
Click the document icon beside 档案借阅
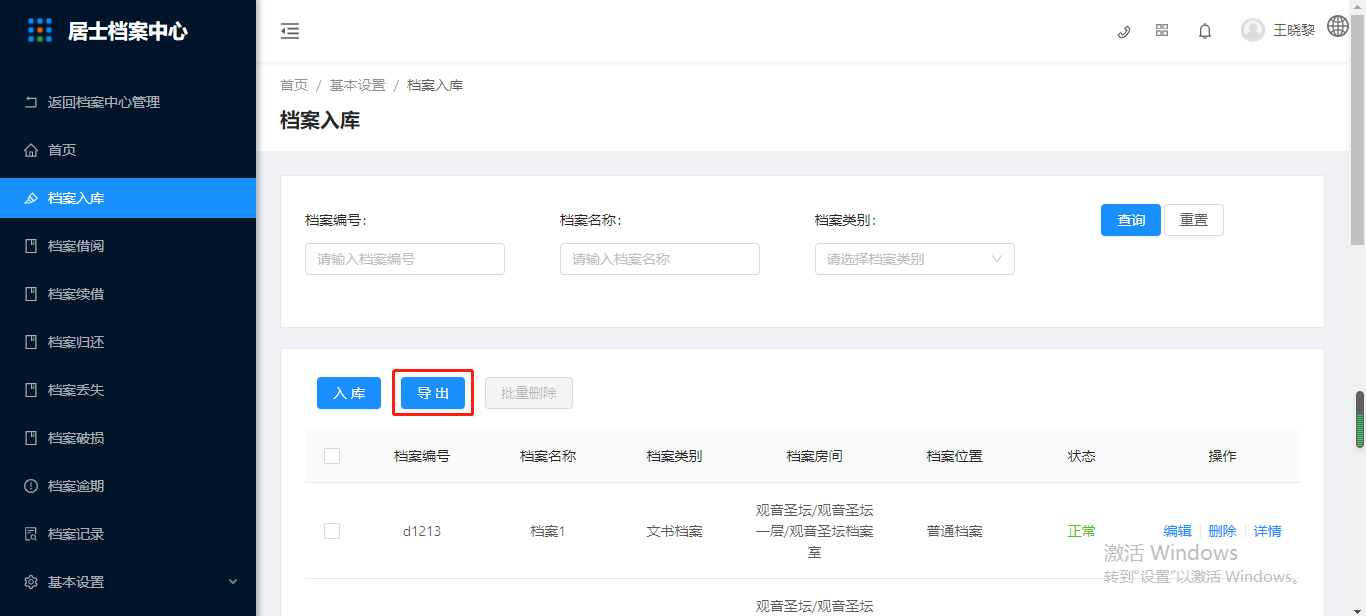(x=31, y=246)
